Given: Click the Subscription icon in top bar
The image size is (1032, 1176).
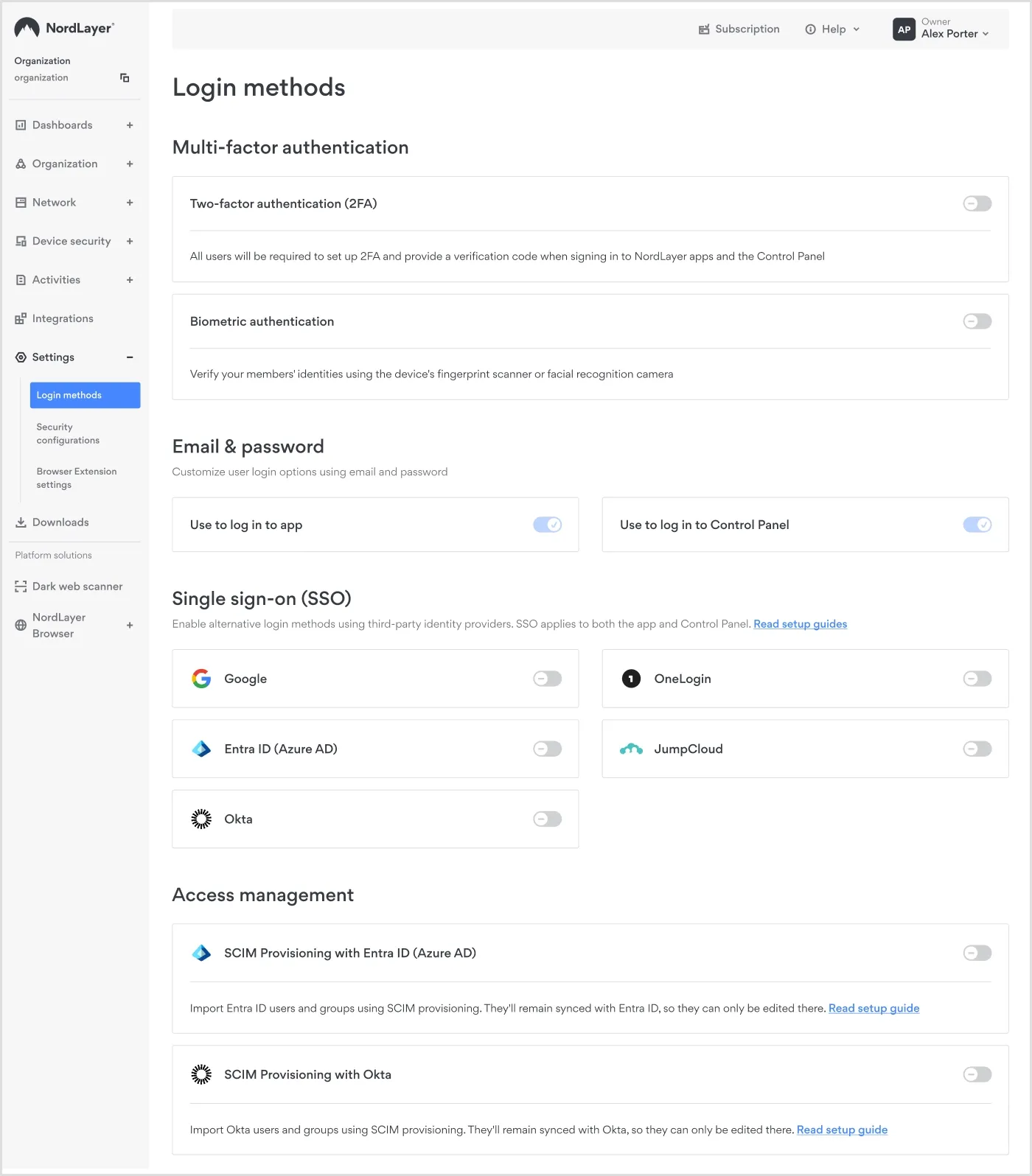Looking at the screenshot, I should click(704, 29).
